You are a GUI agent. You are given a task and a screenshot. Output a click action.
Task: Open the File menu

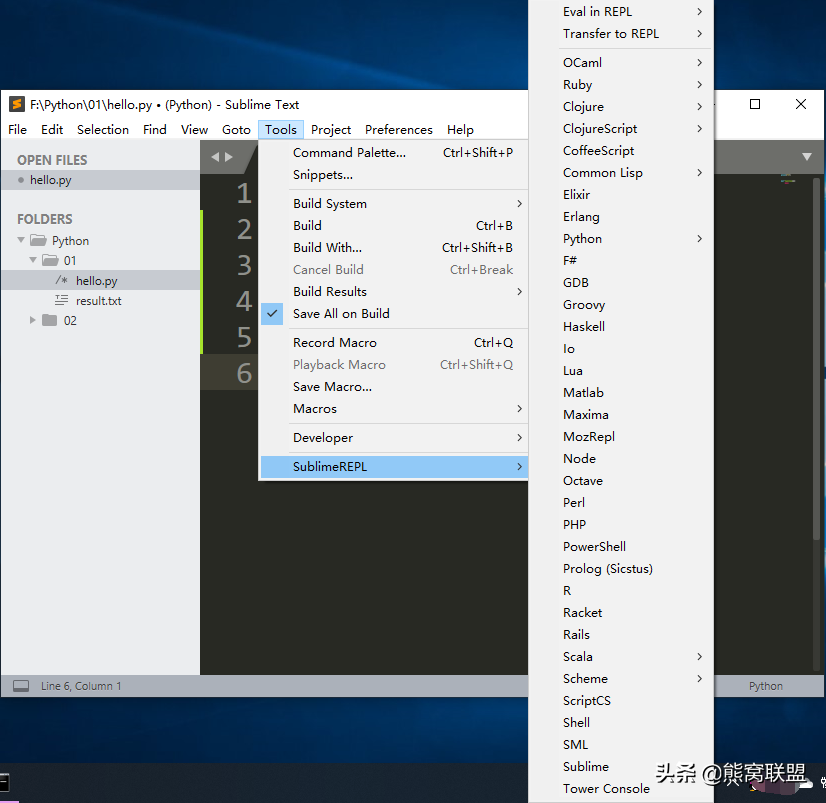(17, 130)
